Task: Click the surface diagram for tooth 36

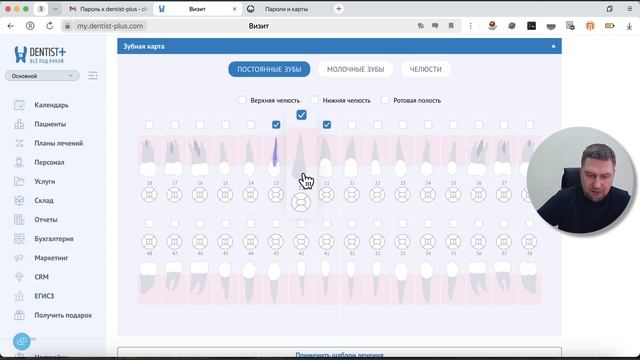Action: point(478,242)
